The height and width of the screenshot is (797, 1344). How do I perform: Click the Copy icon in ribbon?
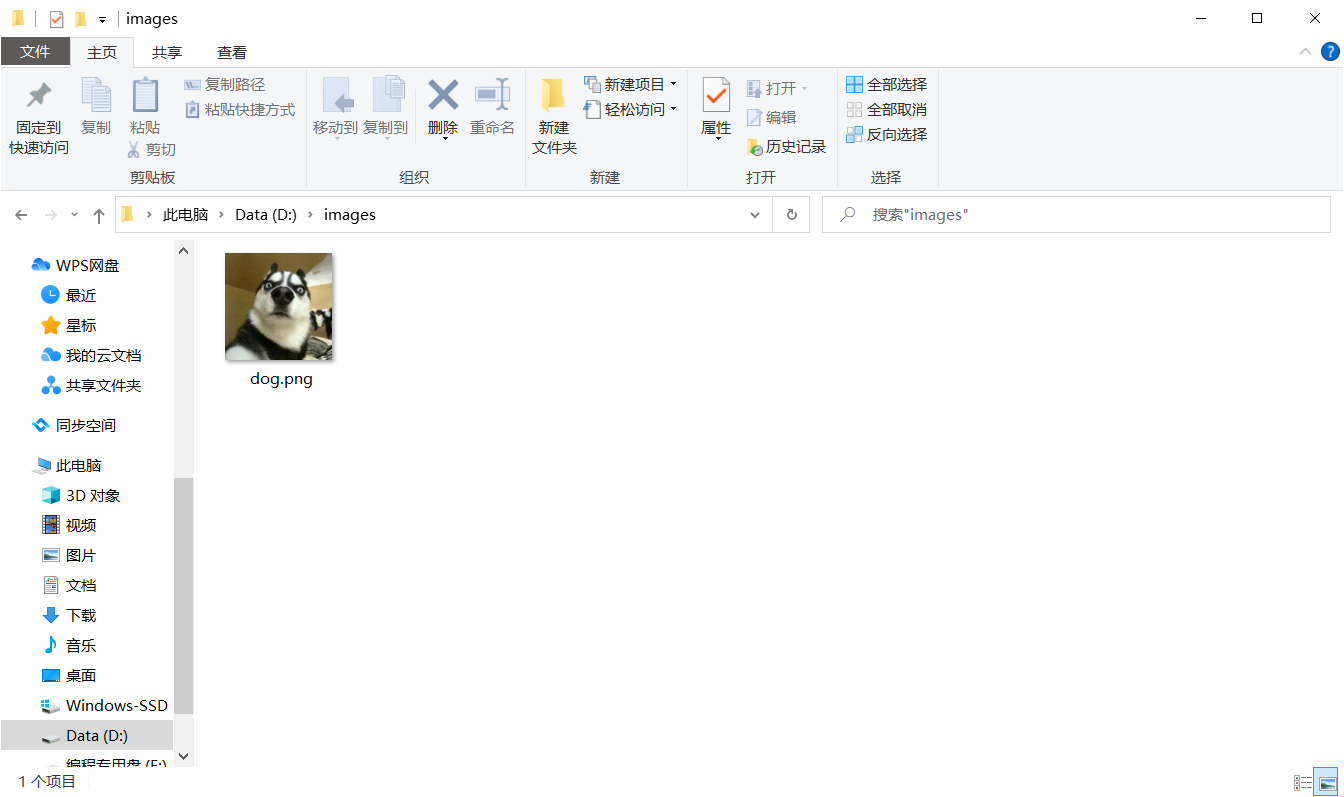pyautogui.click(x=96, y=96)
